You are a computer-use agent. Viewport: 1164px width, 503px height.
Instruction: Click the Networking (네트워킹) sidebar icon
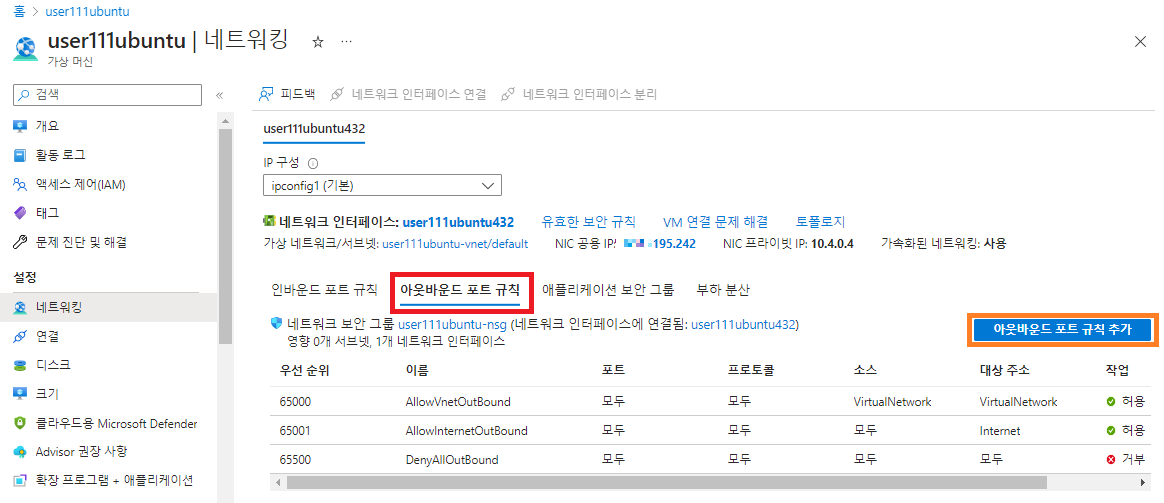(20, 308)
